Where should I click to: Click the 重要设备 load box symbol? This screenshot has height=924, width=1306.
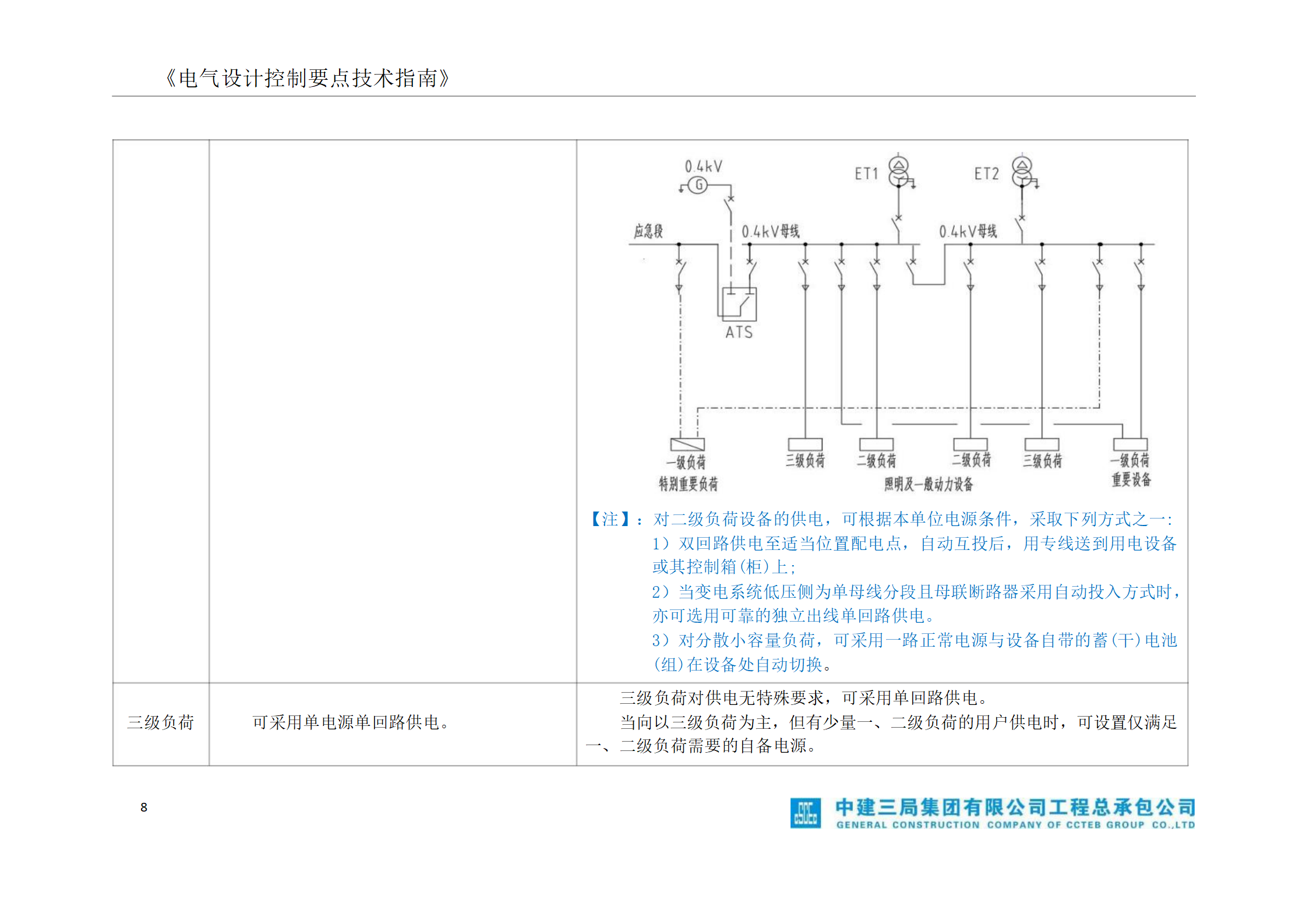[x=1130, y=445]
